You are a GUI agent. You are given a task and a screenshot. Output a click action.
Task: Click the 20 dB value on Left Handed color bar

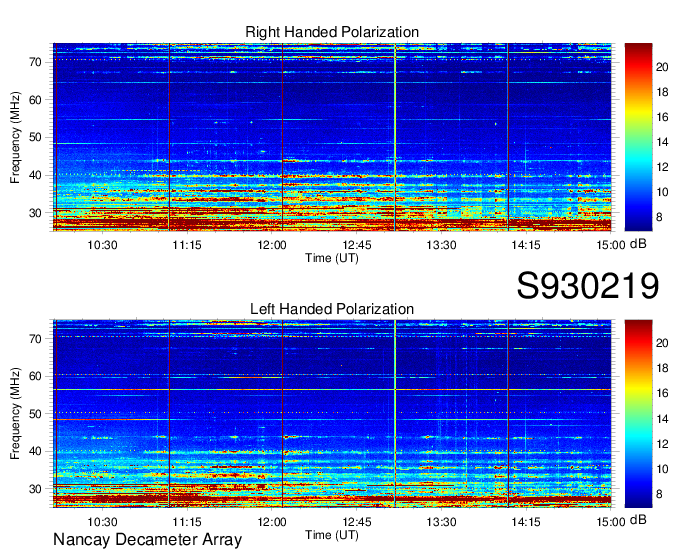pyautogui.click(x=662, y=343)
